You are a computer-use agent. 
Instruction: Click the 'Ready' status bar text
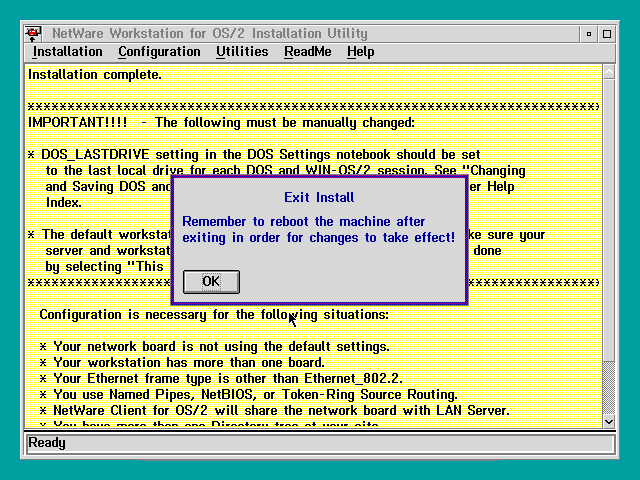point(47,443)
